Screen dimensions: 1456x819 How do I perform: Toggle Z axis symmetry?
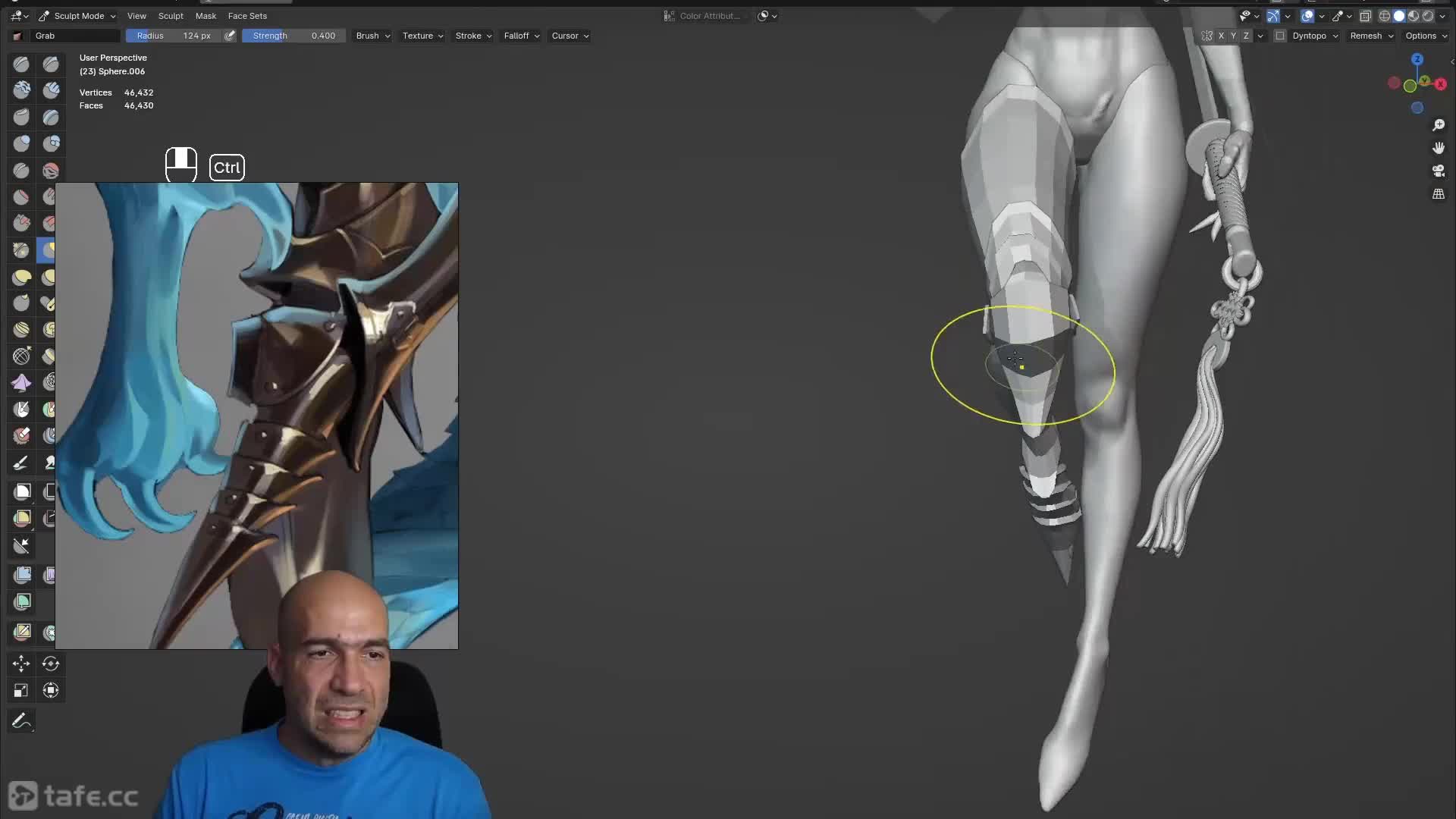tap(1246, 36)
